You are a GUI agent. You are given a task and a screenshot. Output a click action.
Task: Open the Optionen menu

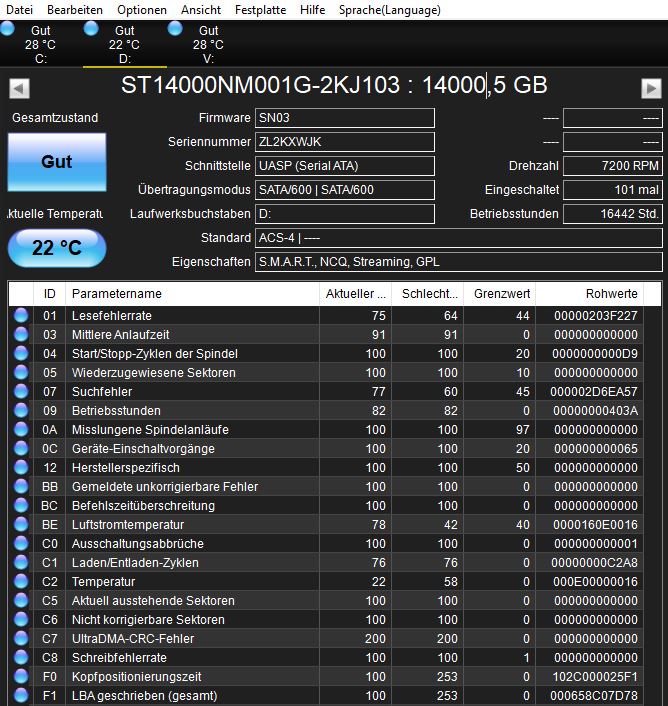tap(142, 9)
